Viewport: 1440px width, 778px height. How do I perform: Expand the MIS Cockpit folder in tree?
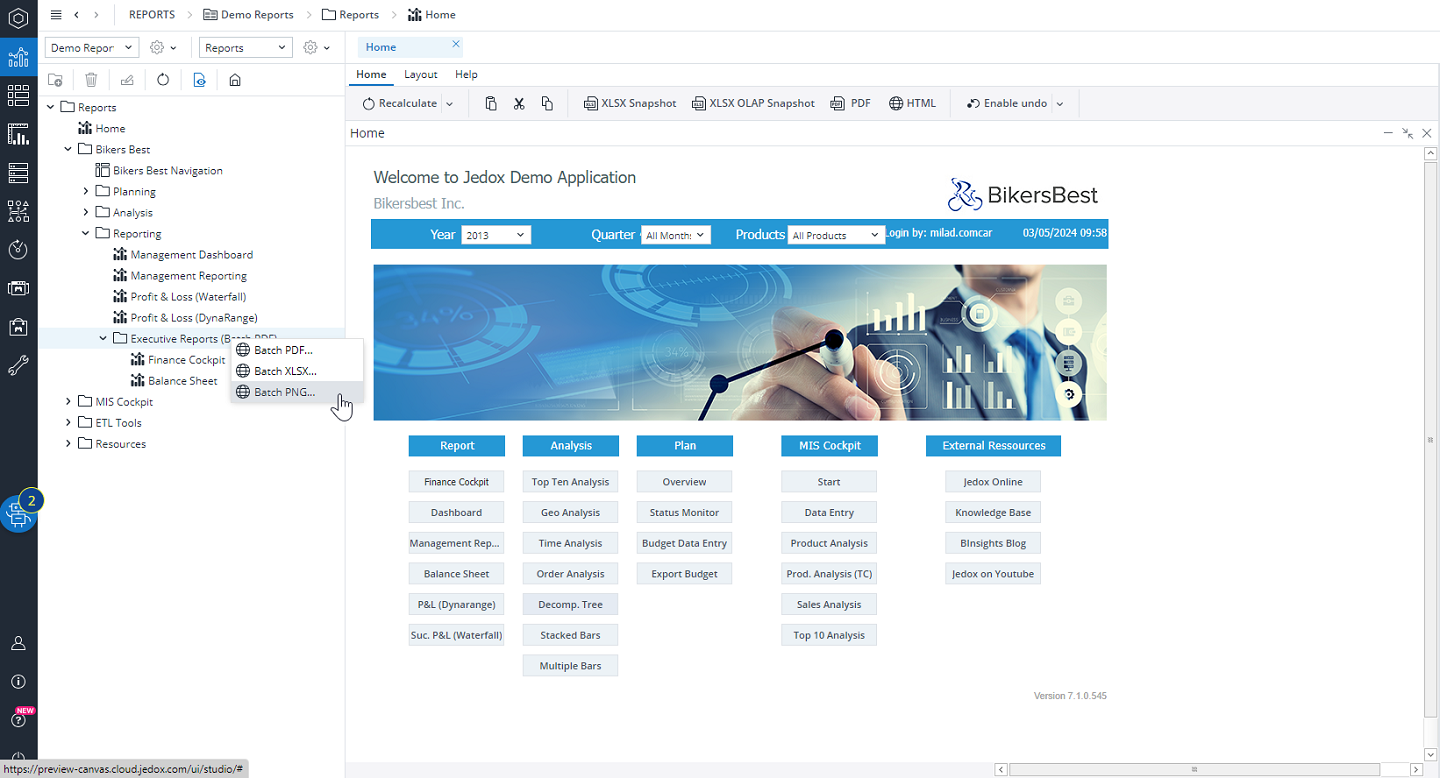(x=69, y=402)
